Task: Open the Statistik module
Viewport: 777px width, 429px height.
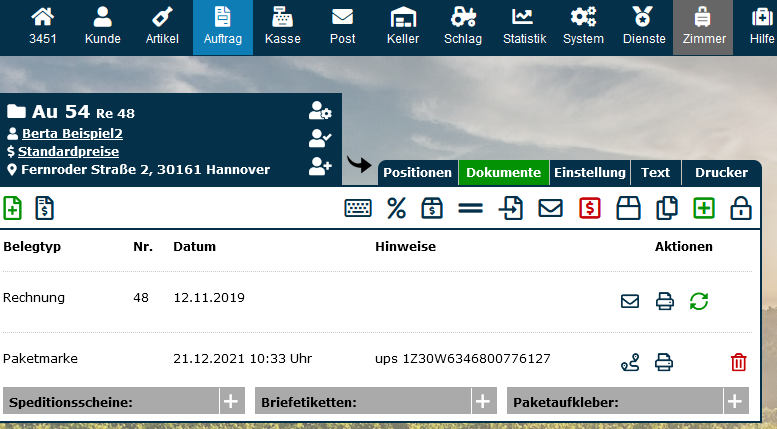Action: coord(523,27)
